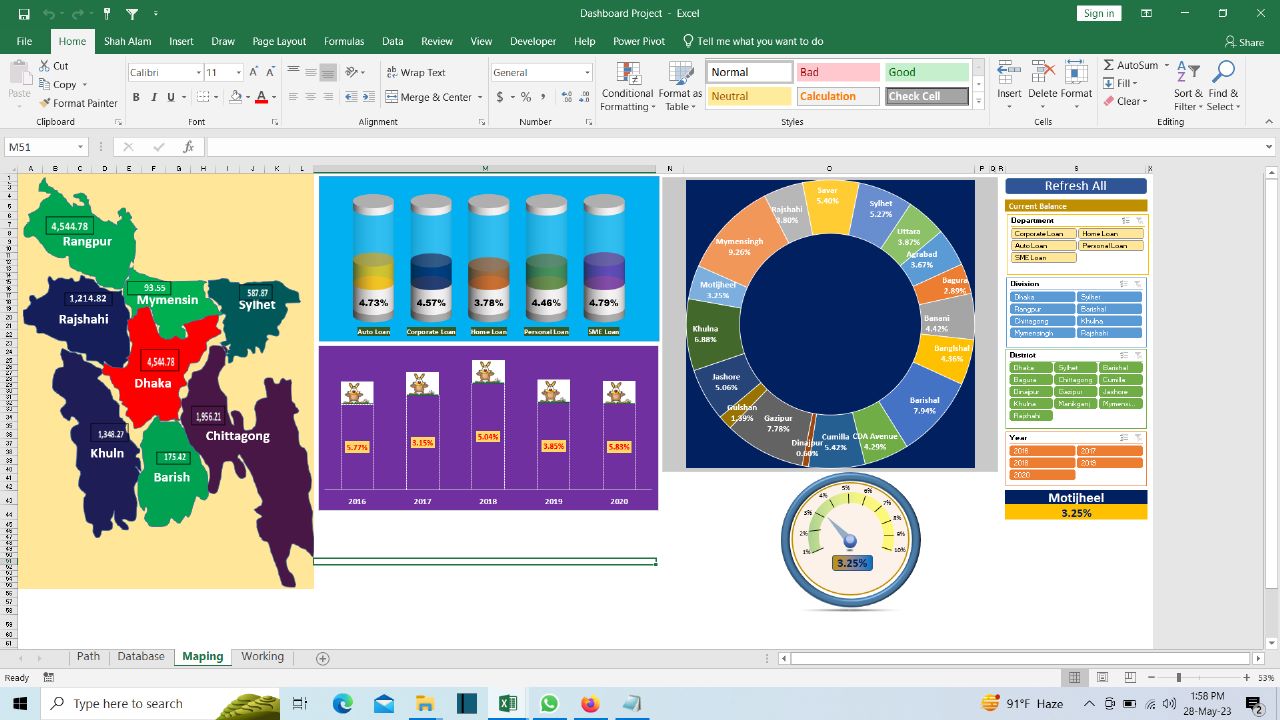
Task: Click the Percent Style icon
Action: point(526,97)
